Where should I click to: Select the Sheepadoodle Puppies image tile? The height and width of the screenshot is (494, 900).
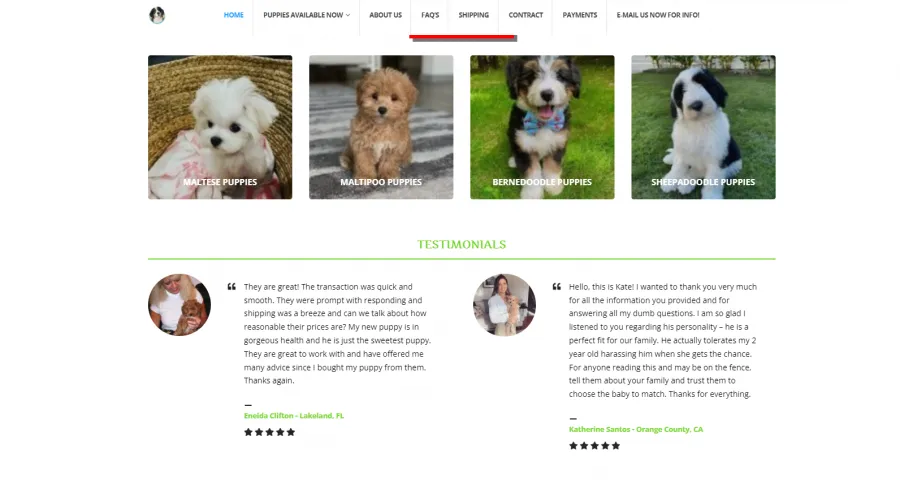703,127
